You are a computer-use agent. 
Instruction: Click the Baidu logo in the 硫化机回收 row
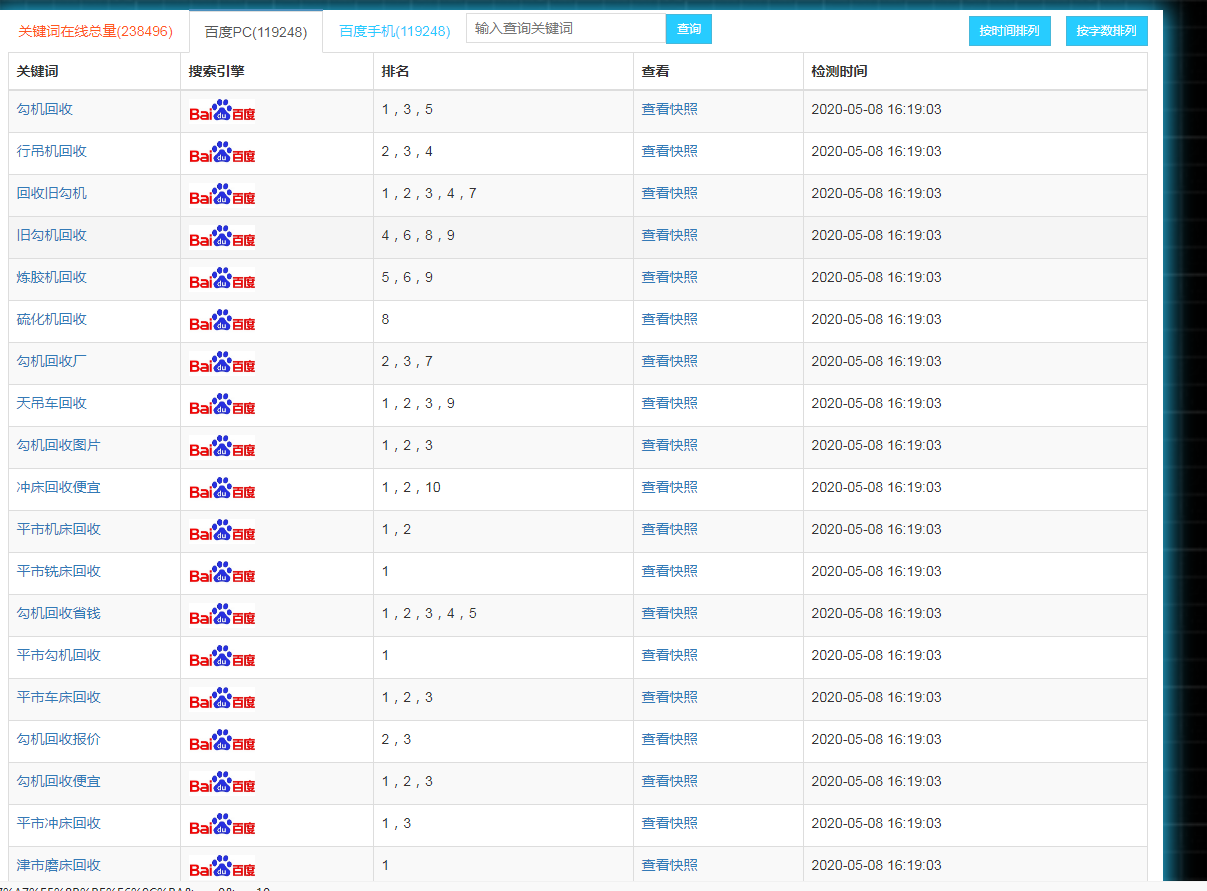pos(222,321)
